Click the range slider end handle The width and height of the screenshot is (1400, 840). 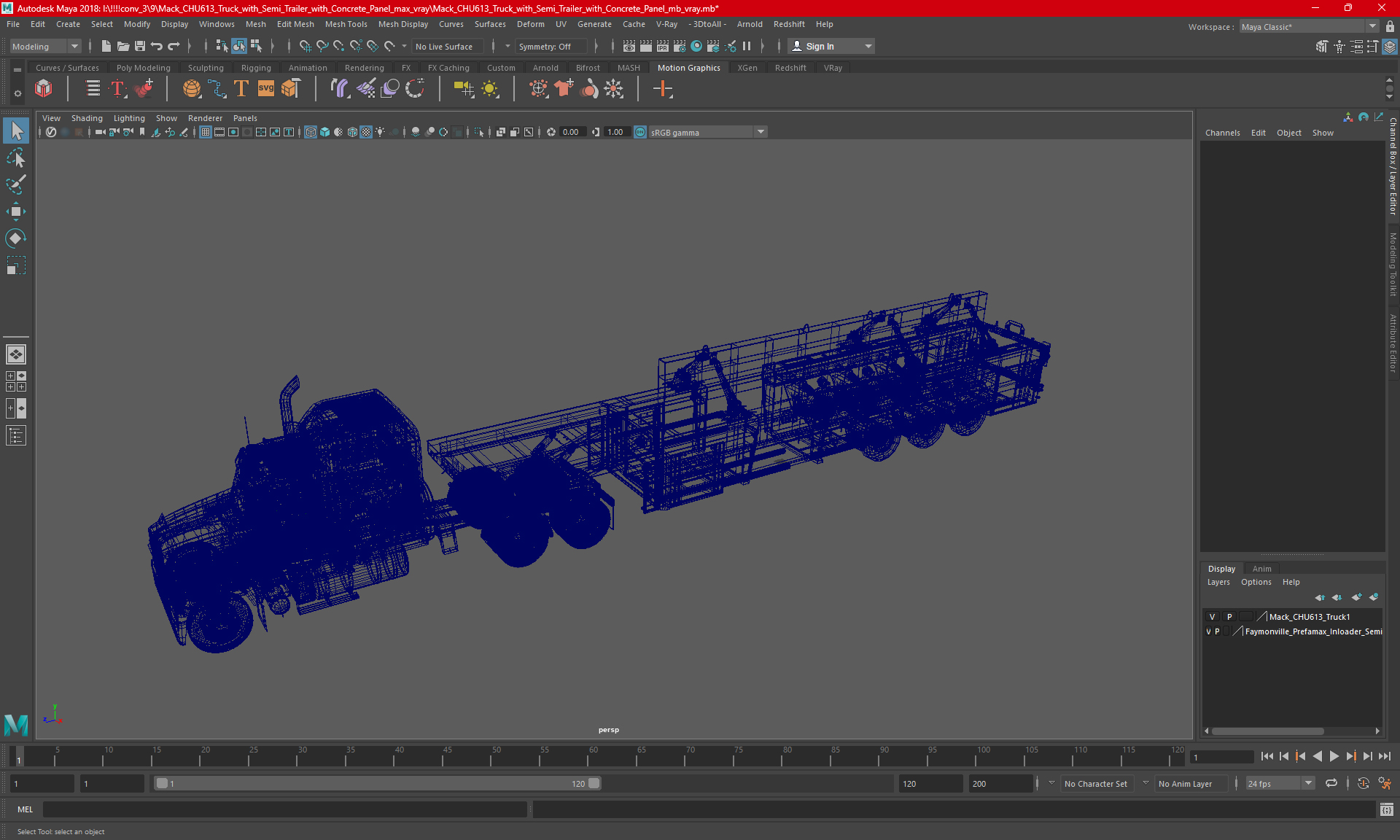point(594,783)
